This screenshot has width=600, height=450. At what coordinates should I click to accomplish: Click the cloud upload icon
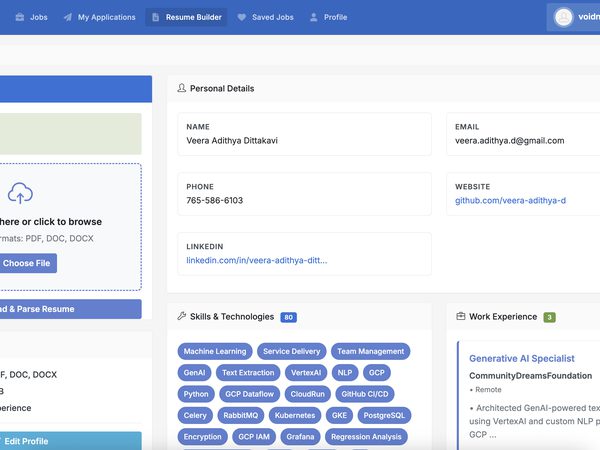pos(20,193)
